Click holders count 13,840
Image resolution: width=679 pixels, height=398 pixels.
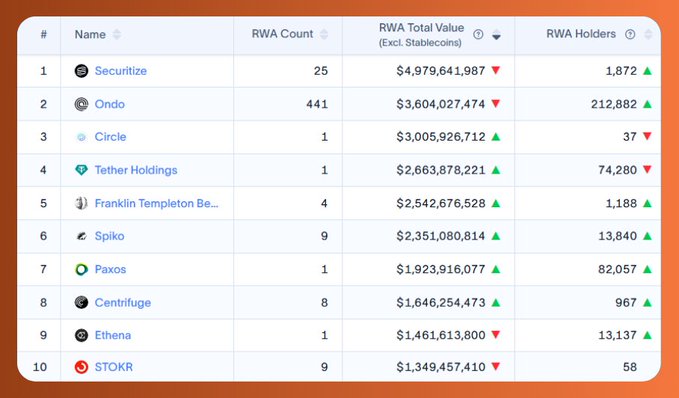click(x=618, y=236)
